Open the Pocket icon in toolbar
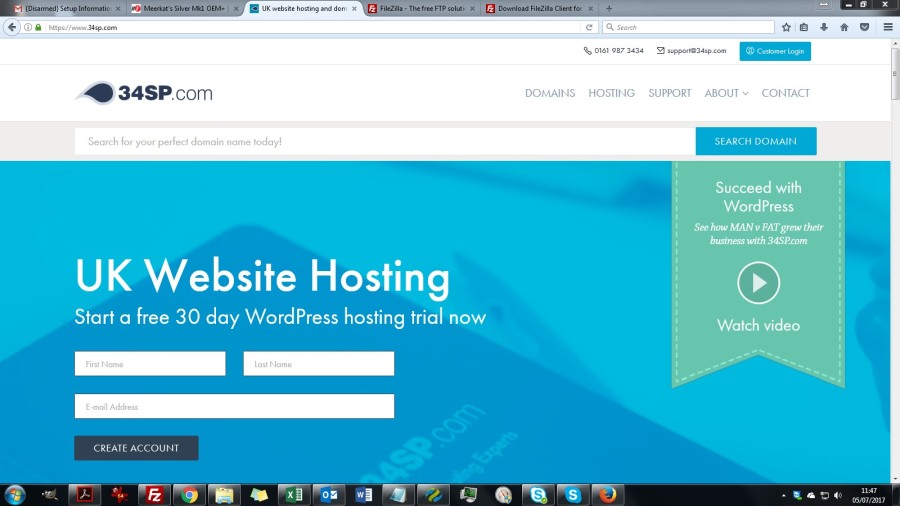The height and width of the screenshot is (506, 900). click(x=864, y=27)
